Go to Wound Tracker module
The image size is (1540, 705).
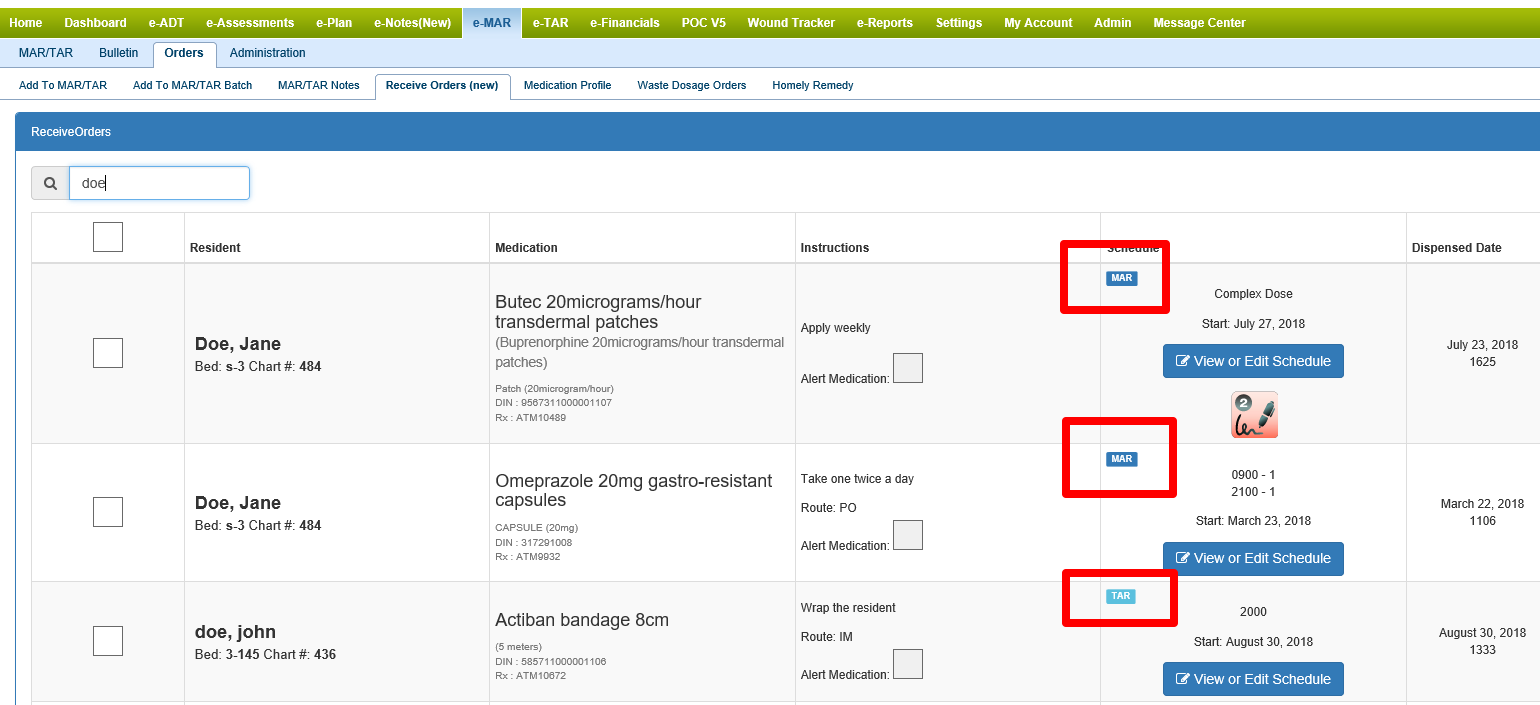tap(790, 23)
